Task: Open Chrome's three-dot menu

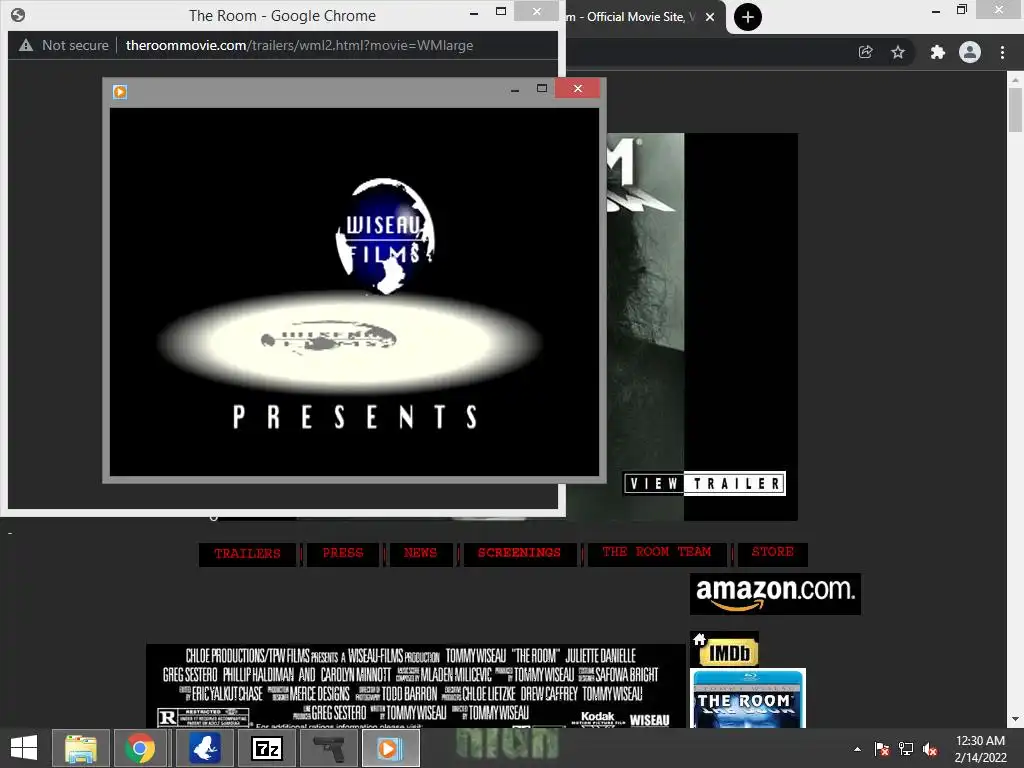Action: click(x=1002, y=52)
